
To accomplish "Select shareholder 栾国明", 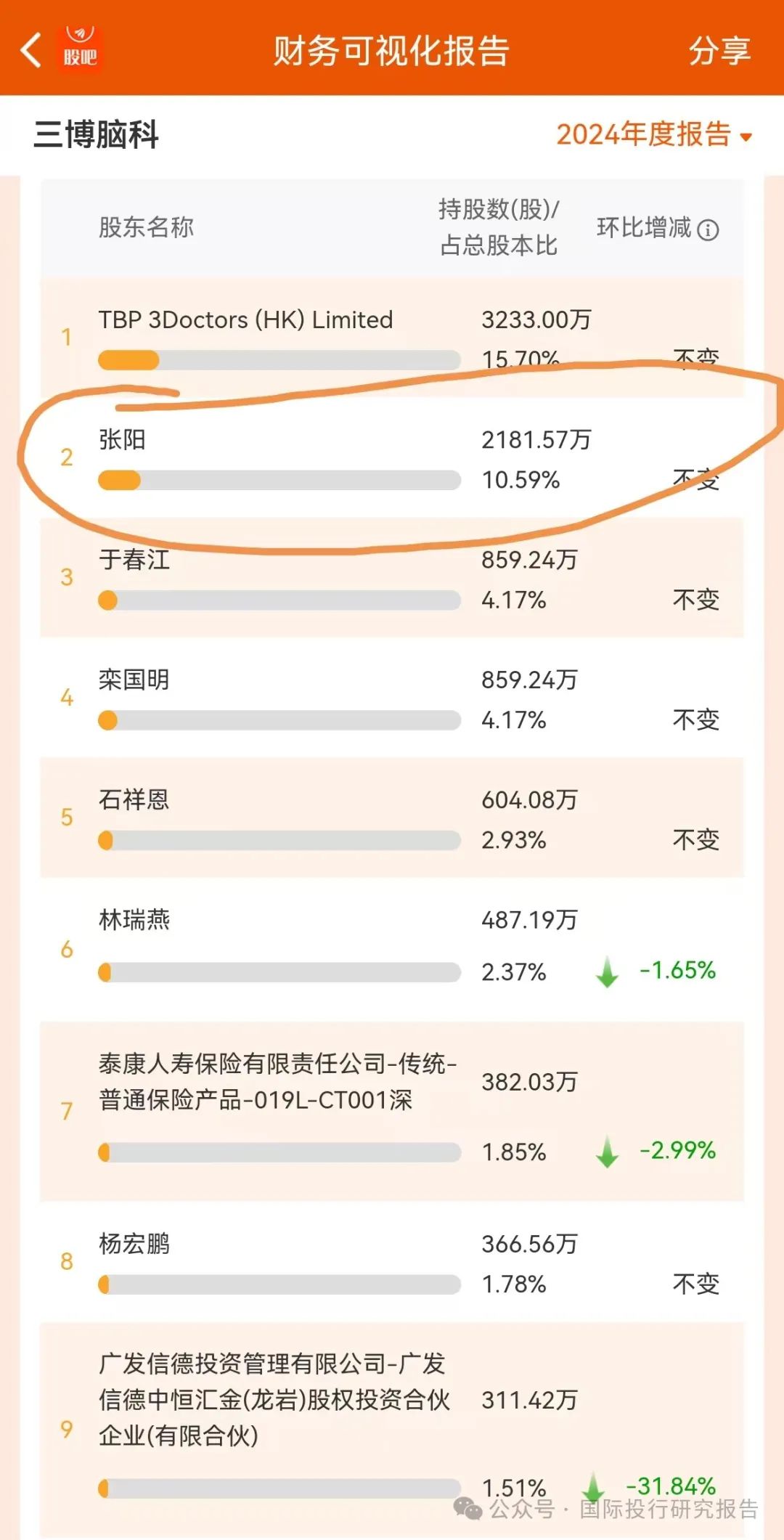I will (x=134, y=680).
